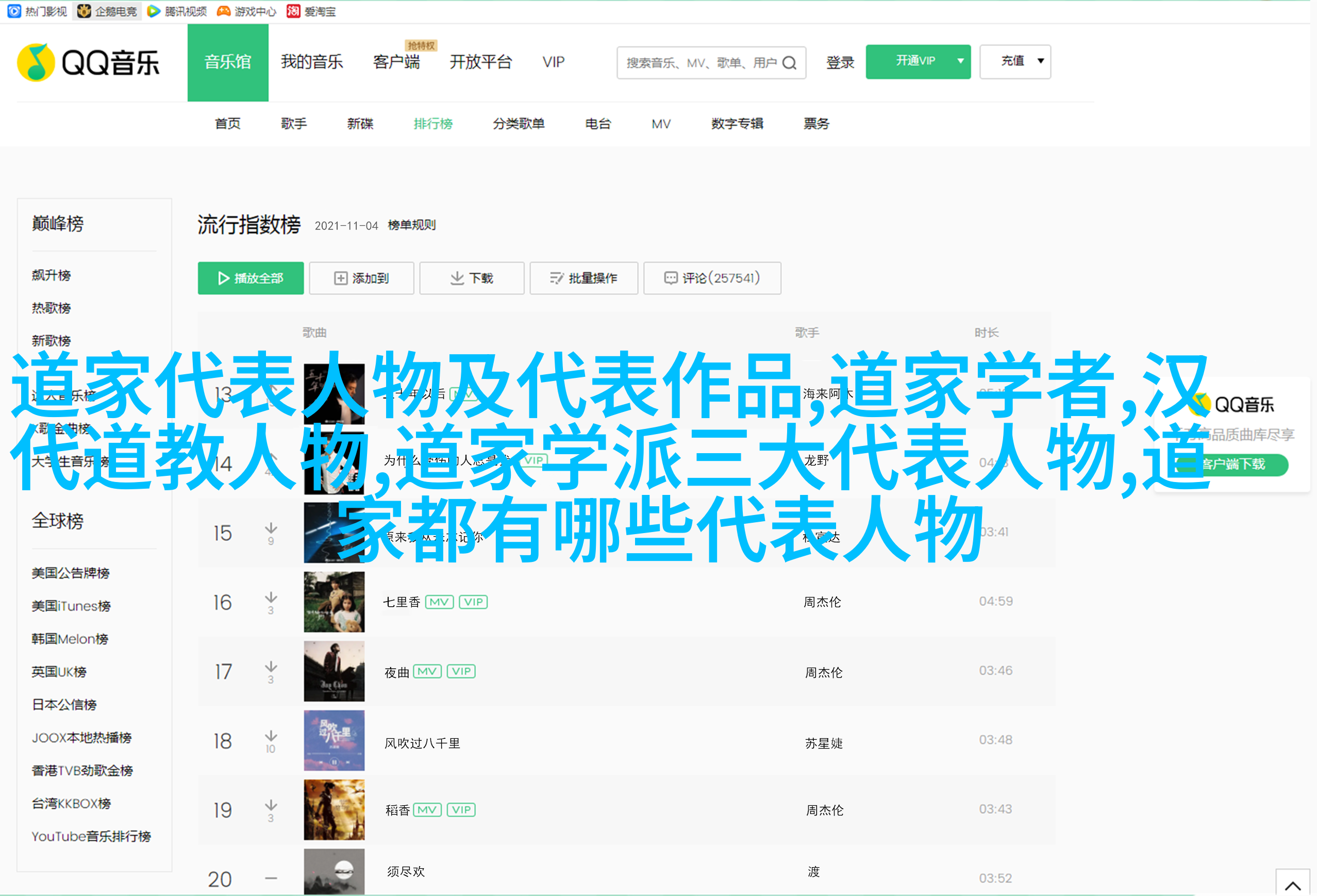This screenshot has height=896, width=1317.
Task: Go to 数字专辑 submenu
Action: (737, 124)
